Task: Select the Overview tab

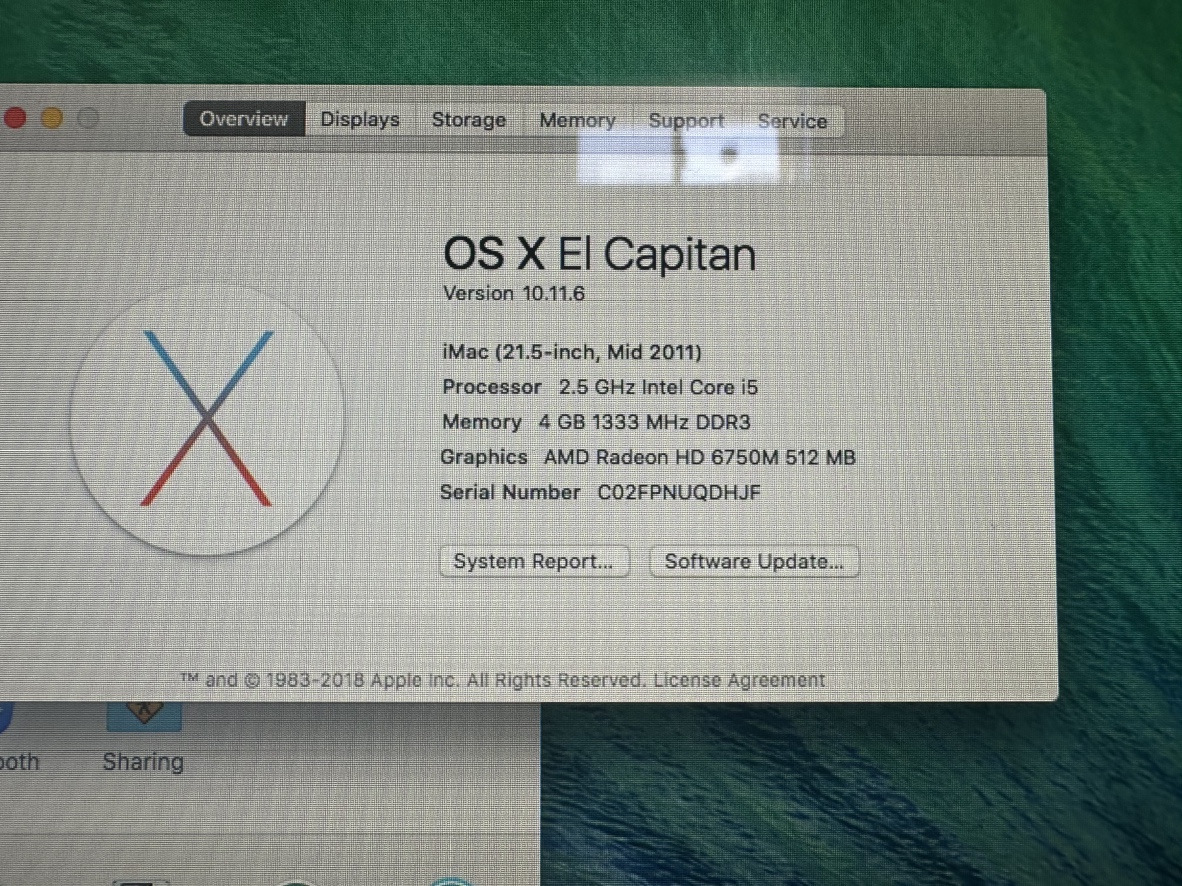Action: [x=242, y=119]
